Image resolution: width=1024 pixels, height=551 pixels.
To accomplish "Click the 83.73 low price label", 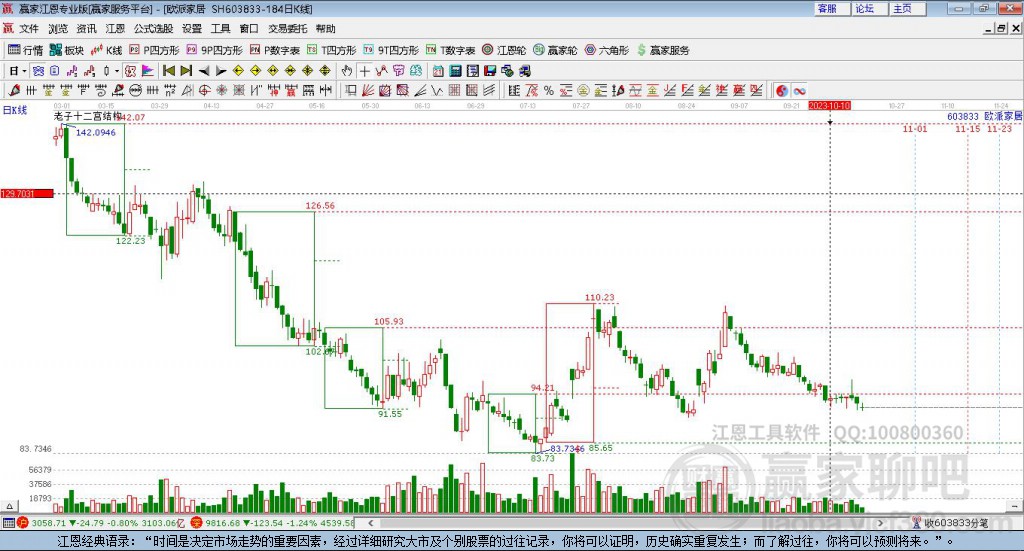I will click(543, 458).
